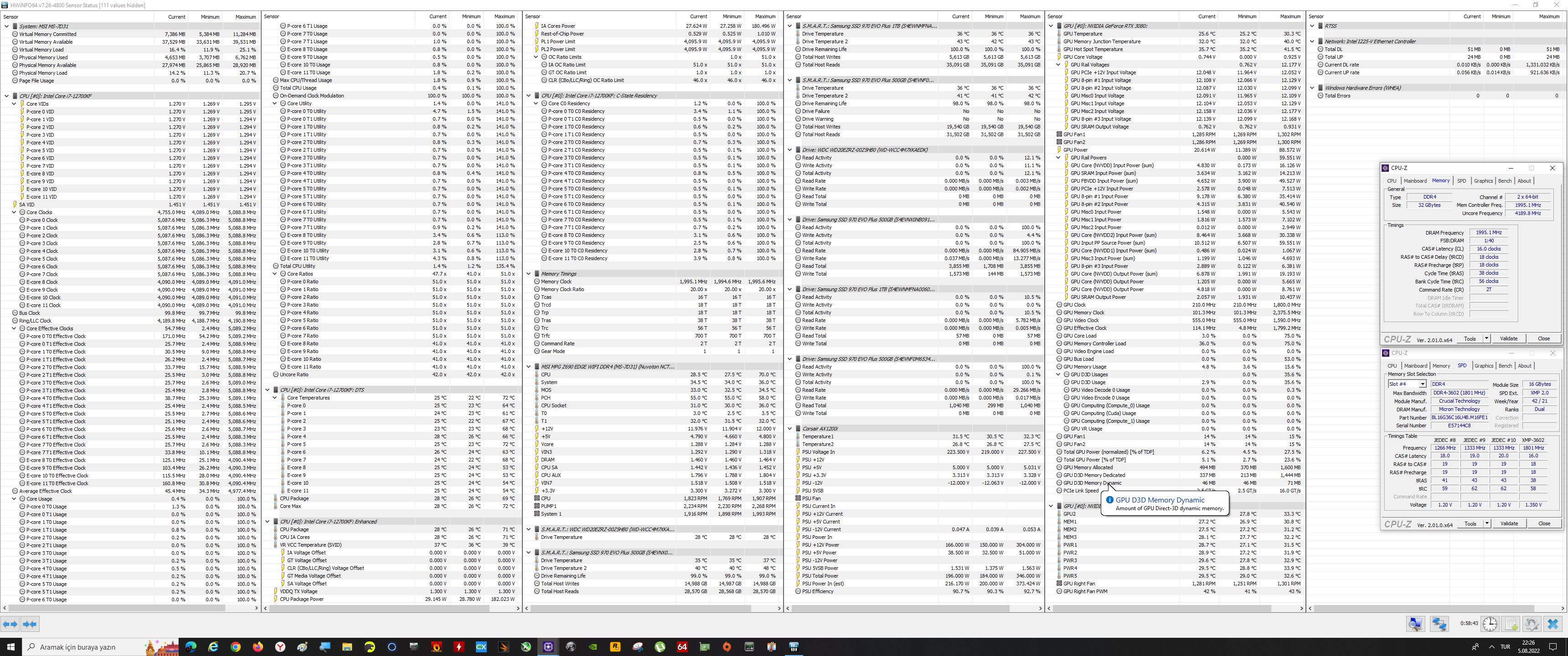Select the CPU Package Power row
Viewport: 1568px width, 656px height.
(x=391, y=600)
